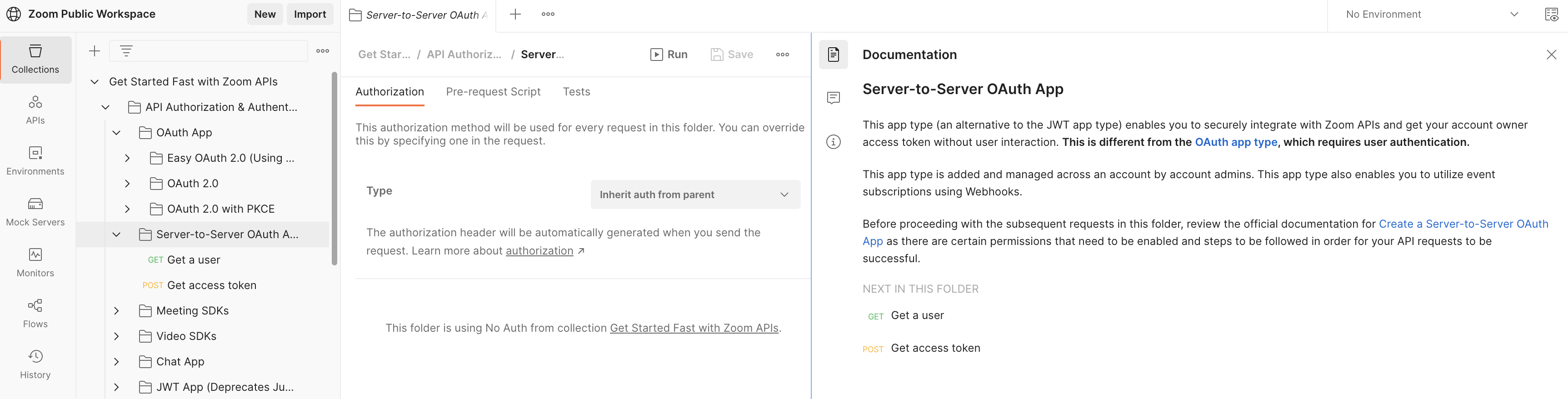Open the Monitors sidebar section
The width and height of the screenshot is (1568, 399).
tap(35, 262)
